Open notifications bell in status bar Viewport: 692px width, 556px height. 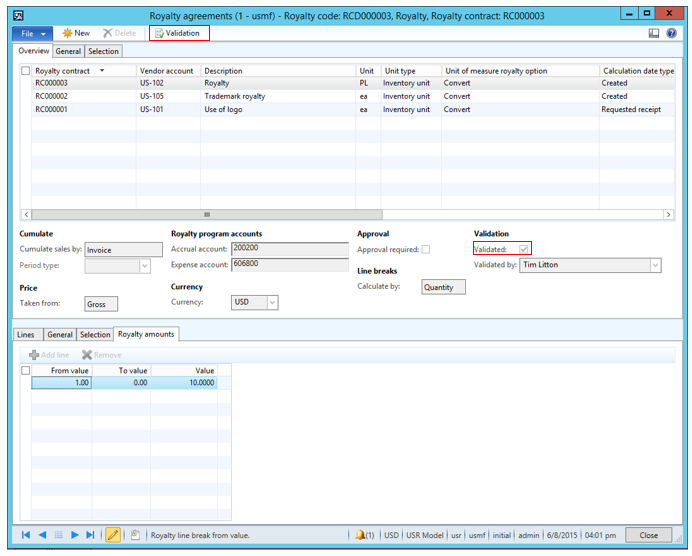[361, 535]
